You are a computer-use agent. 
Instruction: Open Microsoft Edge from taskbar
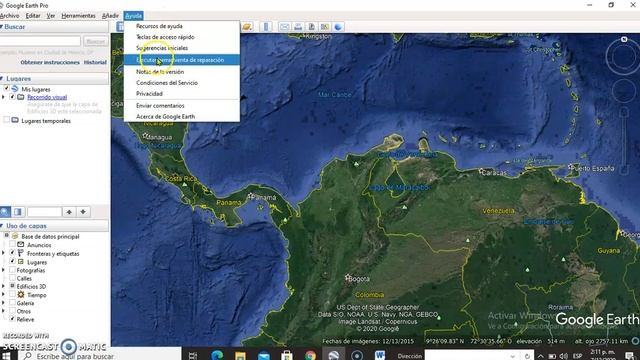point(217,355)
